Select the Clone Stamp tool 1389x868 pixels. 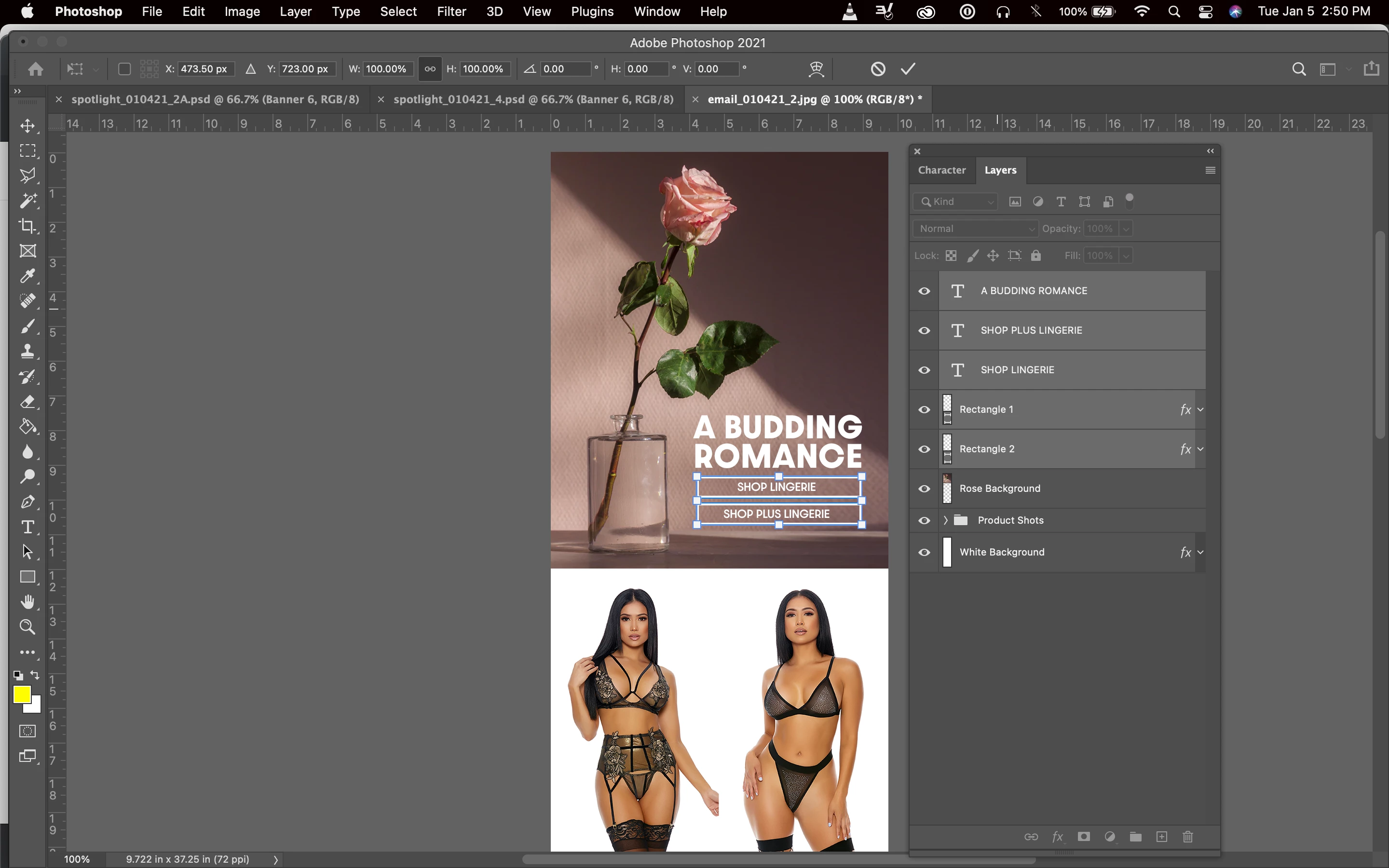click(27, 352)
